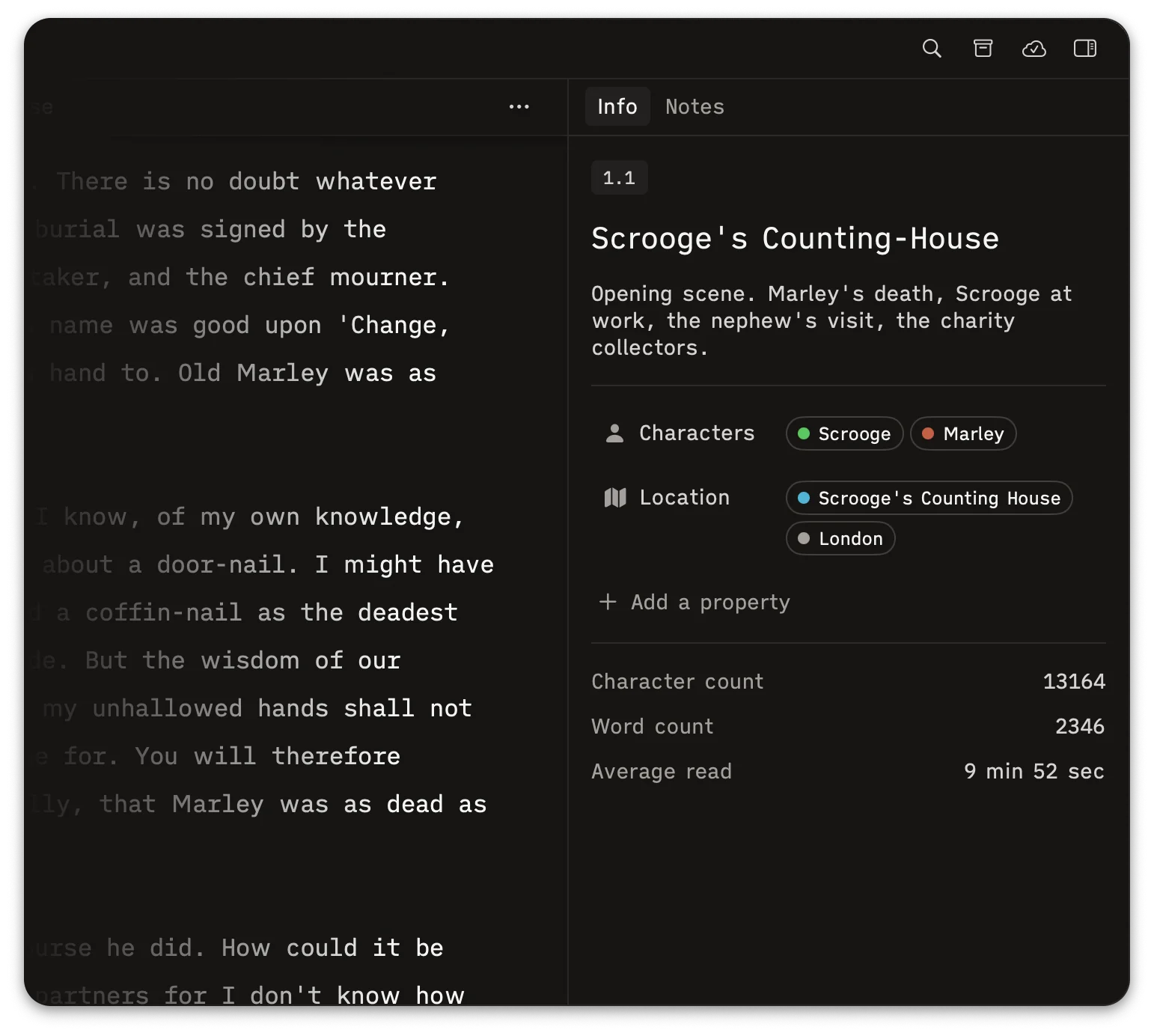Switch to the Info tab
Screen dimensions: 1154x1036
[x=617, y=107]
